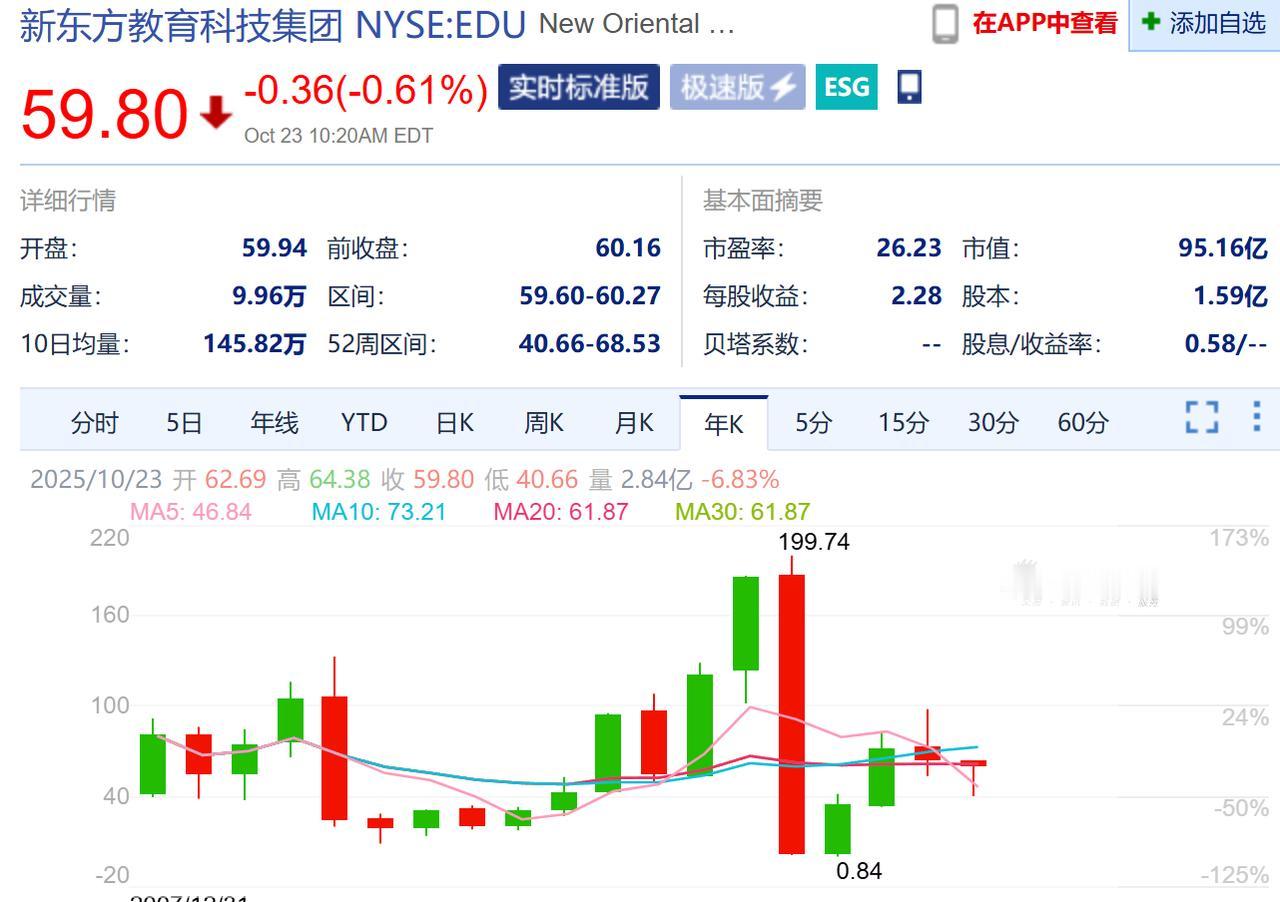Open 在APP中查看 link
Viewport: 1280px width, 902px height.
pyautogui.click(x=1045, y=23)
